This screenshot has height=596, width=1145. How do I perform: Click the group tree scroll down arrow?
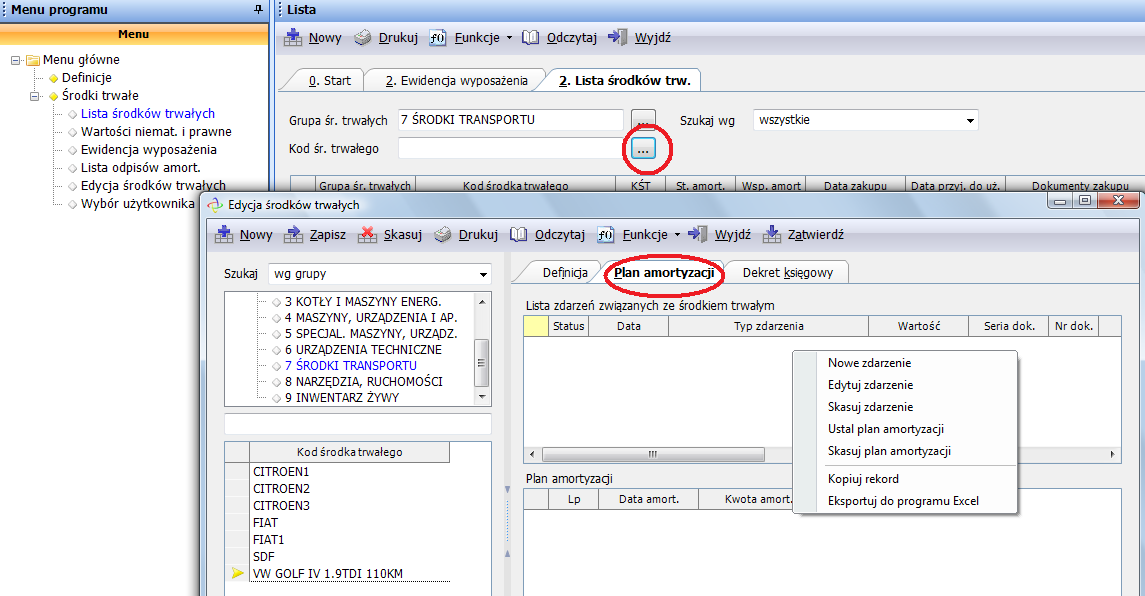click(482, 397)
